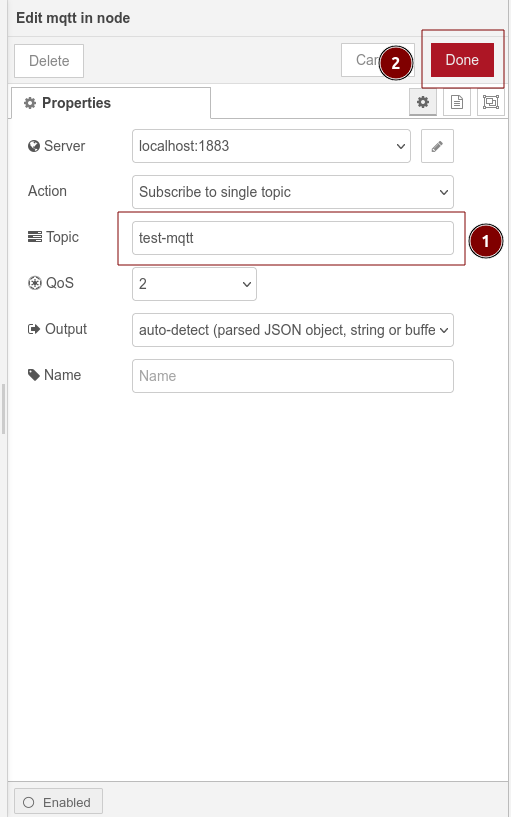Expand the Action dropdown

tap(293, 192)
